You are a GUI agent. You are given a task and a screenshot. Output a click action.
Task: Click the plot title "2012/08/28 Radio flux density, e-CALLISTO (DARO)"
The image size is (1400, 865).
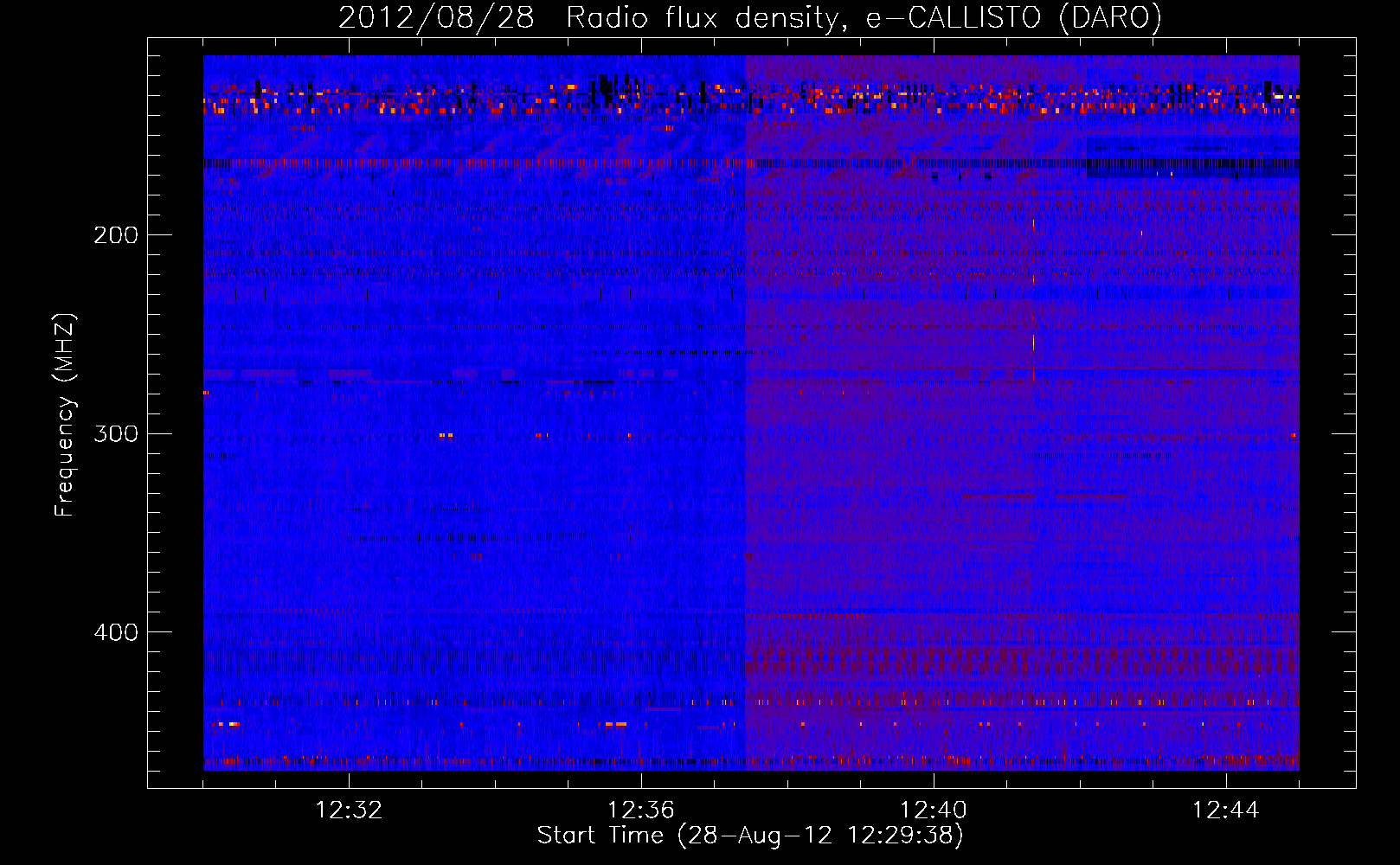tap(750, 17)
